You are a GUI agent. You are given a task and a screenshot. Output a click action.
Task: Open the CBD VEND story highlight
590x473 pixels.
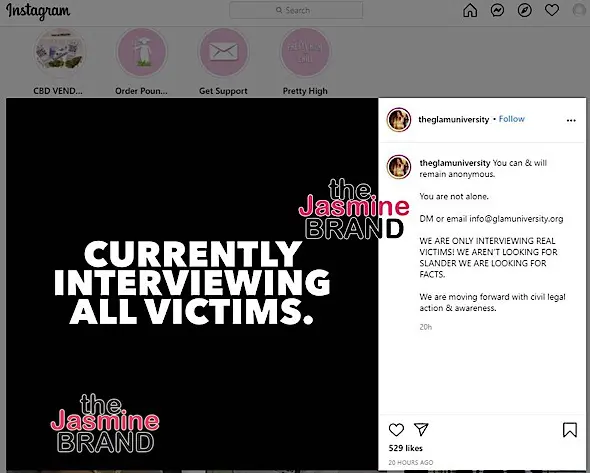point(59,52)
